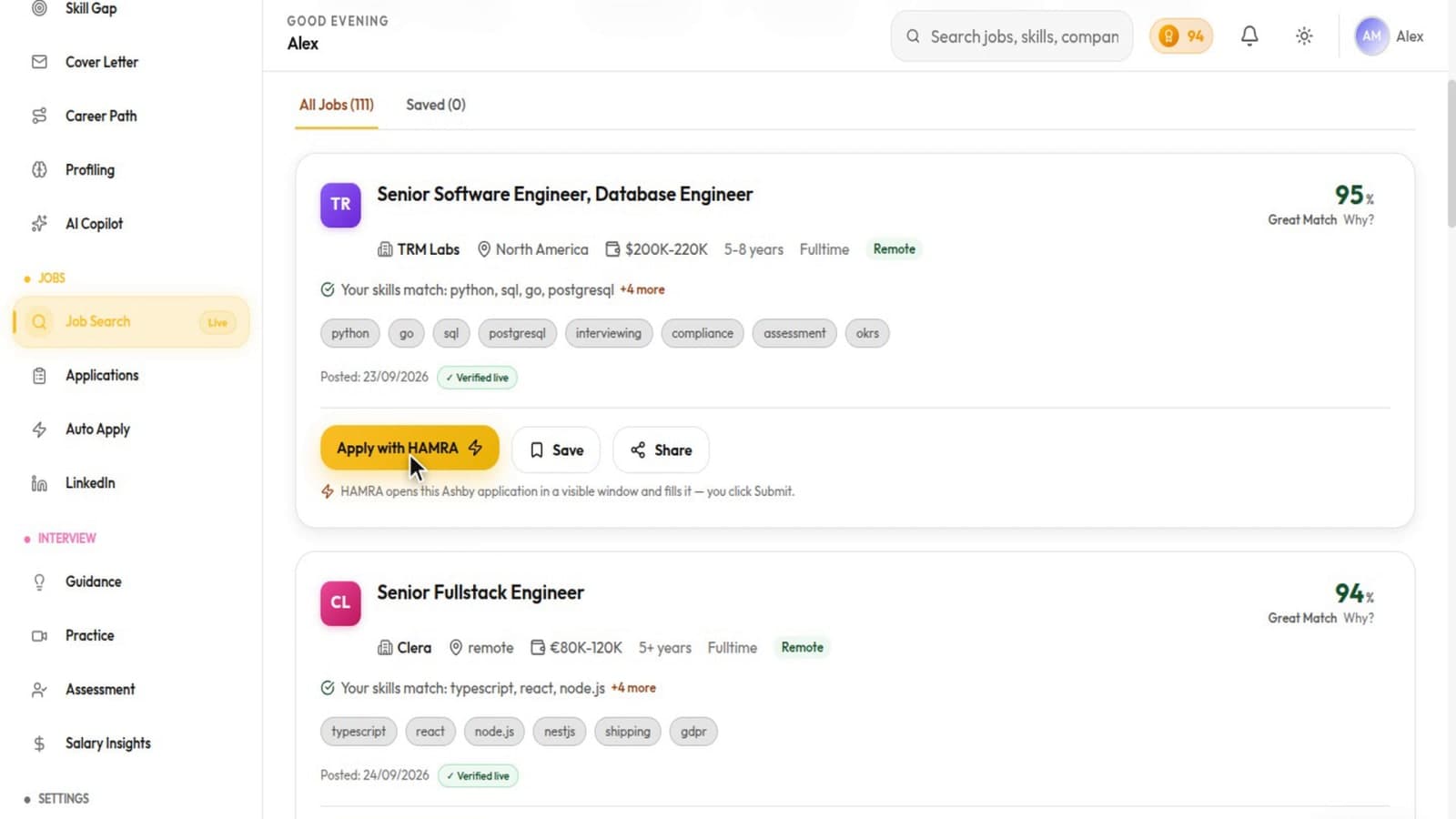Image resolution: width=1456 pixels, height=819 pixels.
Task: Switch to Saved (0) tab
Action: coord(436,105)
